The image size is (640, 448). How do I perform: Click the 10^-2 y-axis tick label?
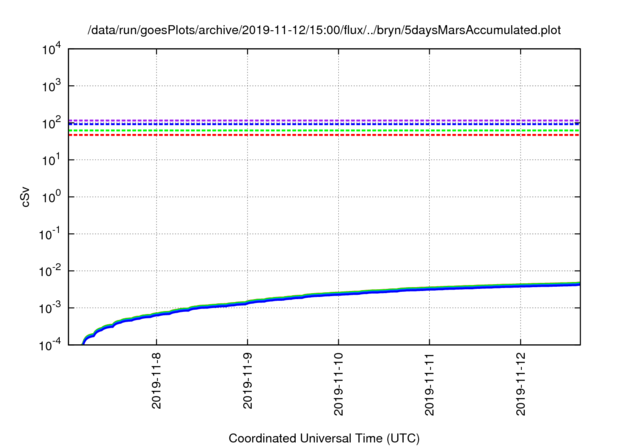click(50, 271)
